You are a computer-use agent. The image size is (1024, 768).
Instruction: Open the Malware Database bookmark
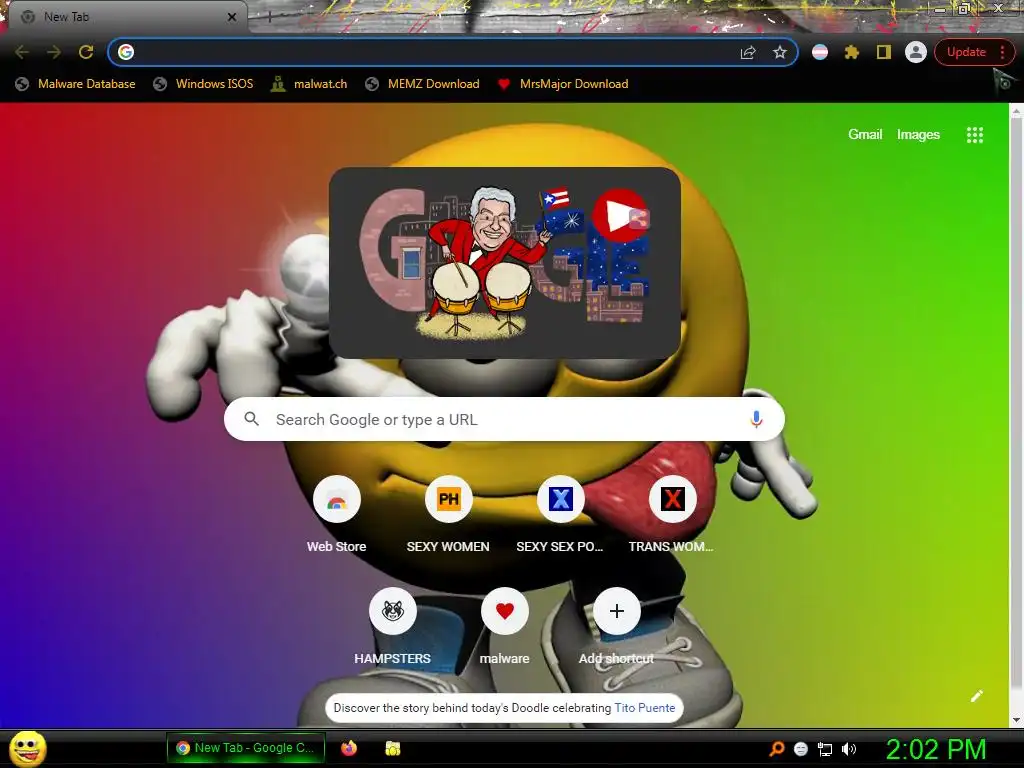(x=76, y=84)
